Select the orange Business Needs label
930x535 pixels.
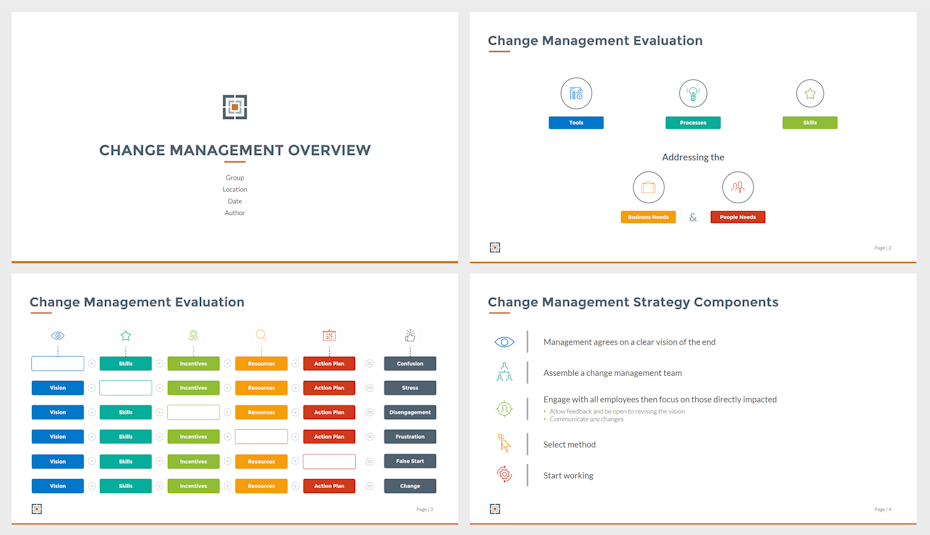click(x=648, y=217)
